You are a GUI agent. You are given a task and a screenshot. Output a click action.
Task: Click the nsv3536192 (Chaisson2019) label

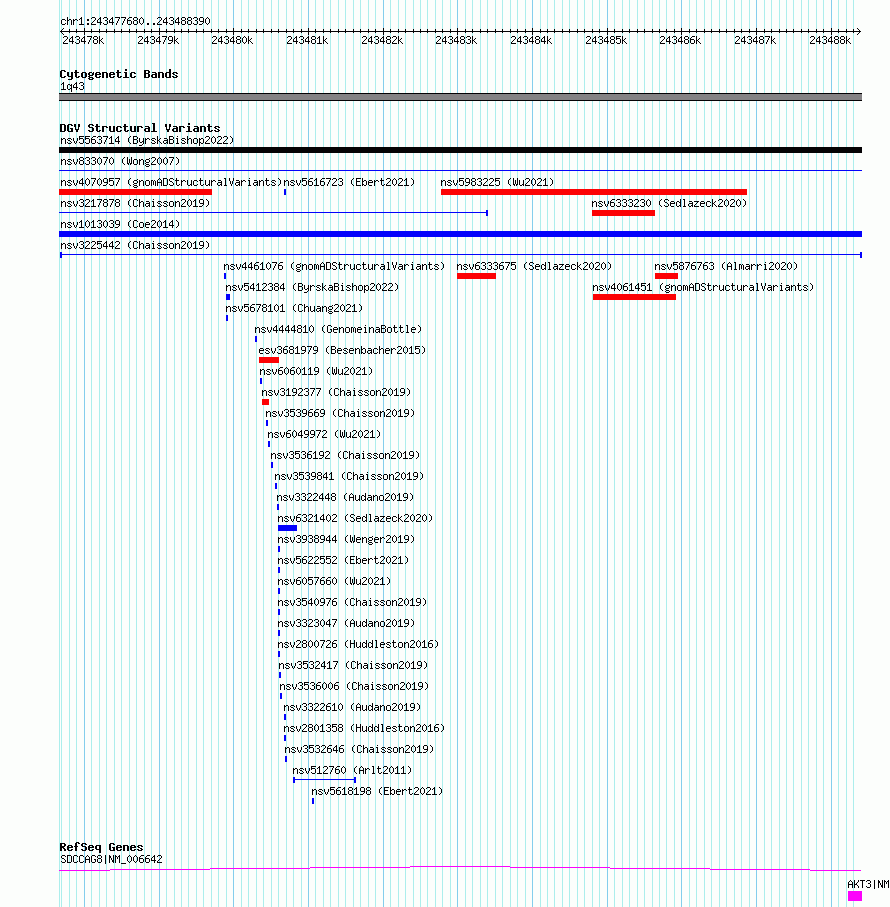[345, 455]
